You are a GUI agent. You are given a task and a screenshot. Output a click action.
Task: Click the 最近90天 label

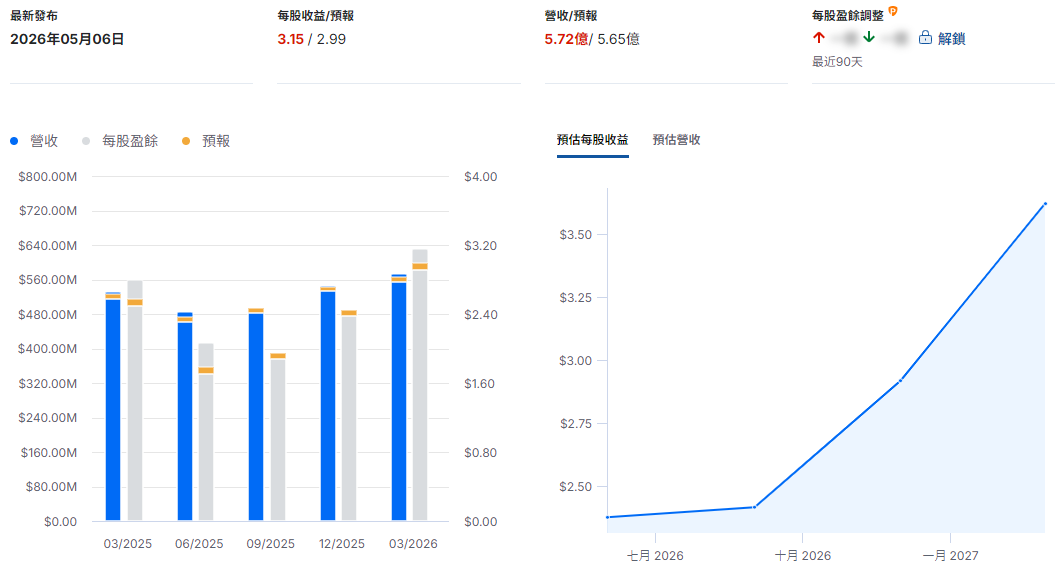(837, 62)
